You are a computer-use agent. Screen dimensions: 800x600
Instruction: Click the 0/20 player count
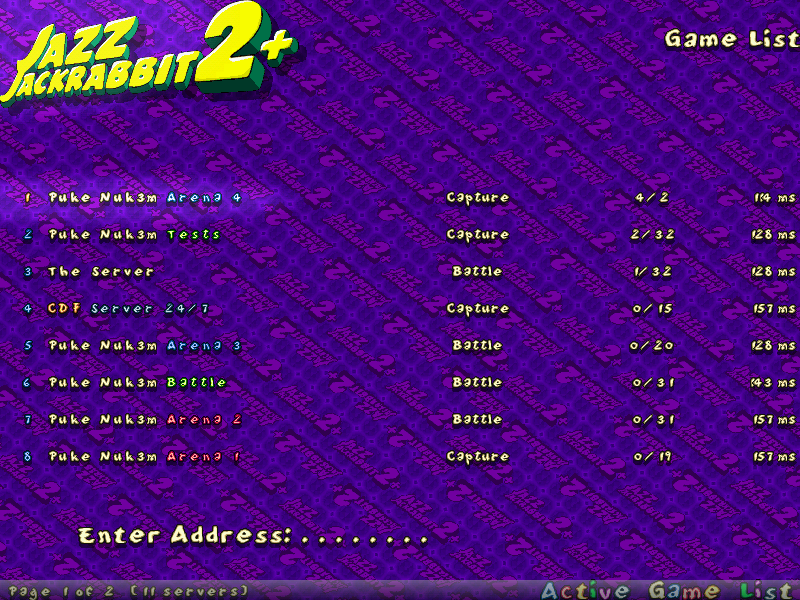[652, 345]
